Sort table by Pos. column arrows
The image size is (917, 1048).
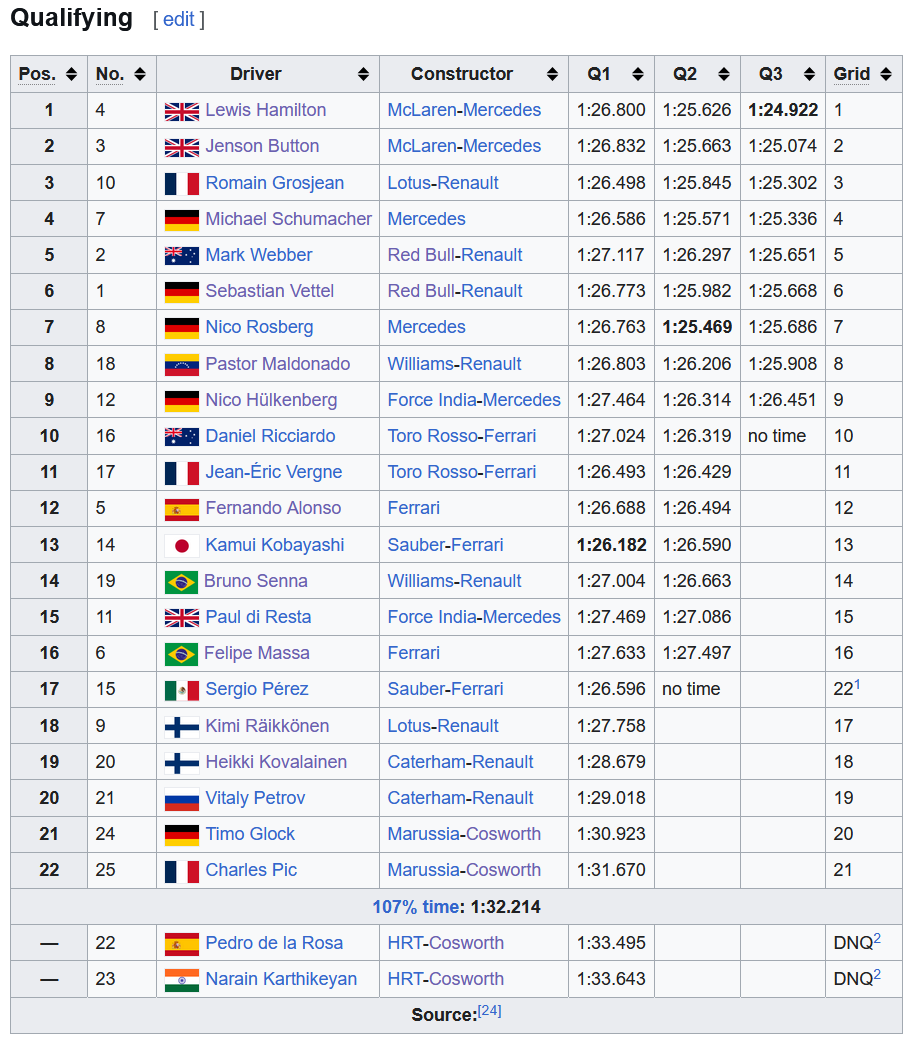click(72, 74)
